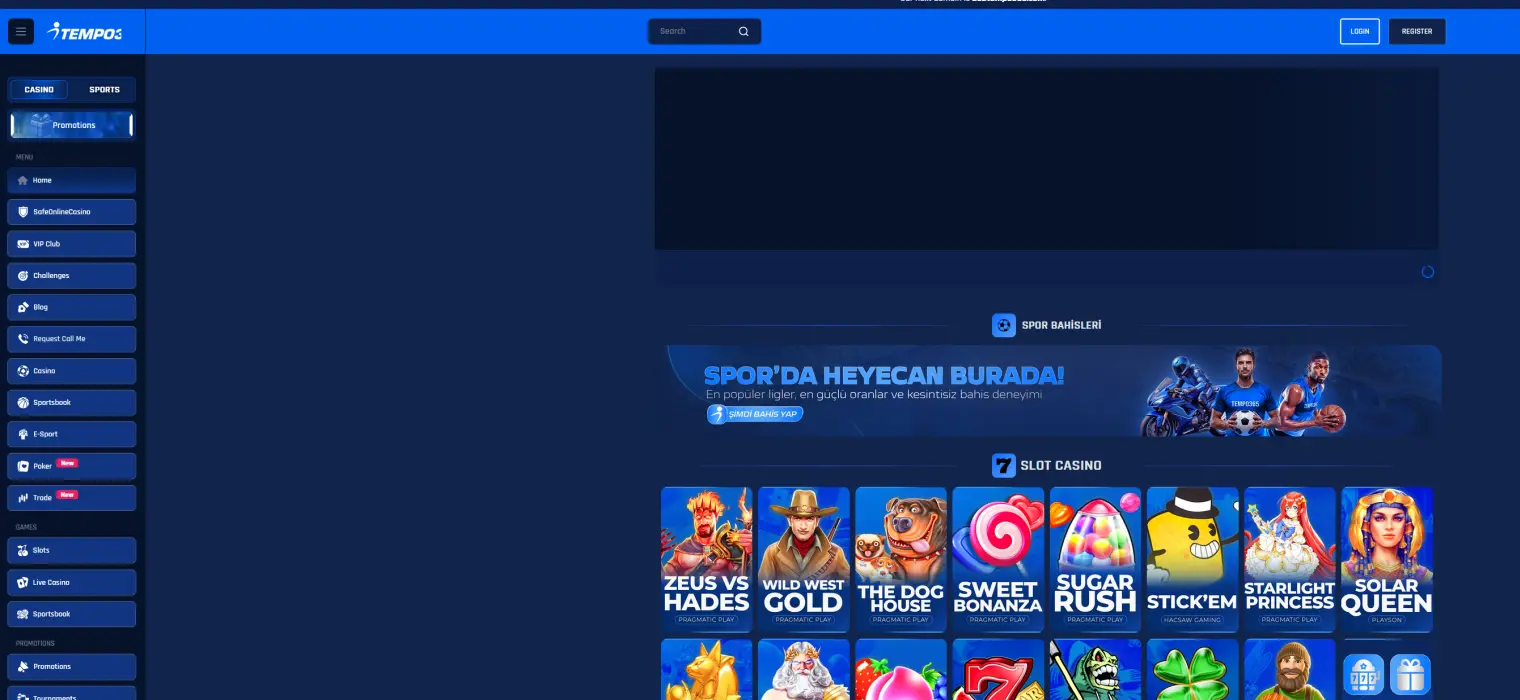The width and height of the screenshot is (1520, 700).
Task: Open the Sweet Bonanza game thumbnail
Action: (997, 559)
